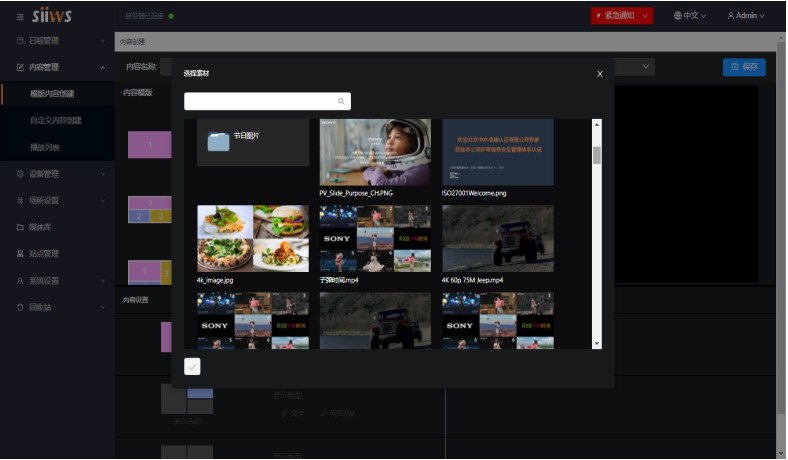Click the Admin user icon
Image resolution: width=788 pixels, height=460 pixels.
pyautogui.click(x=731, y=16)
